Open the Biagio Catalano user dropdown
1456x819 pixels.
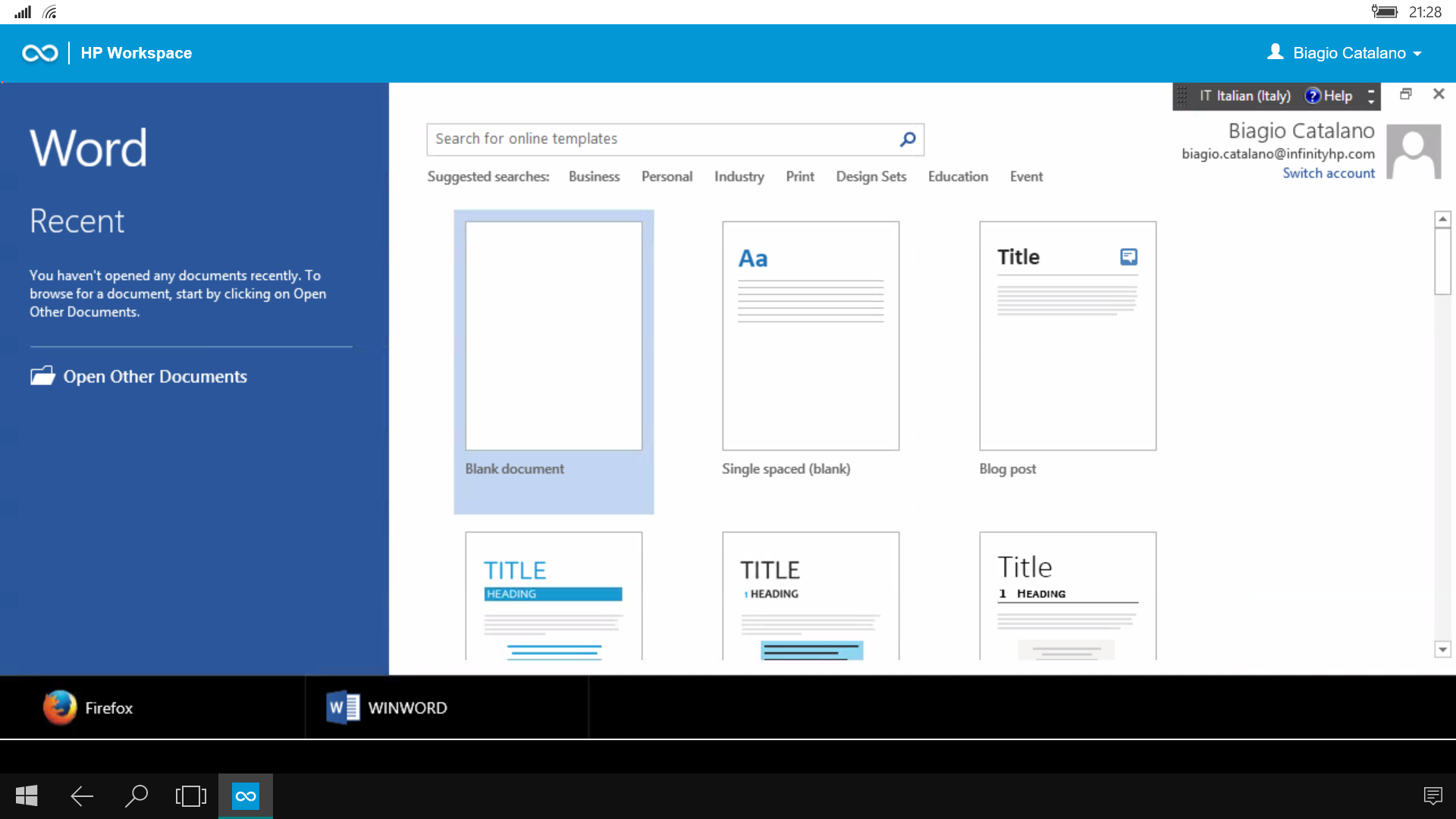(1345, 53)
